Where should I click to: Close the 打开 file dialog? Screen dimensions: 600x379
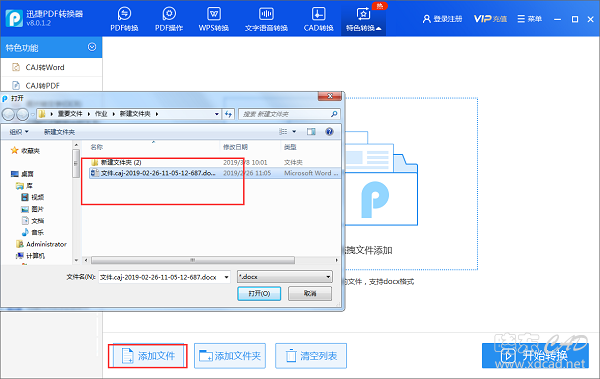click(x=329, y=96)
